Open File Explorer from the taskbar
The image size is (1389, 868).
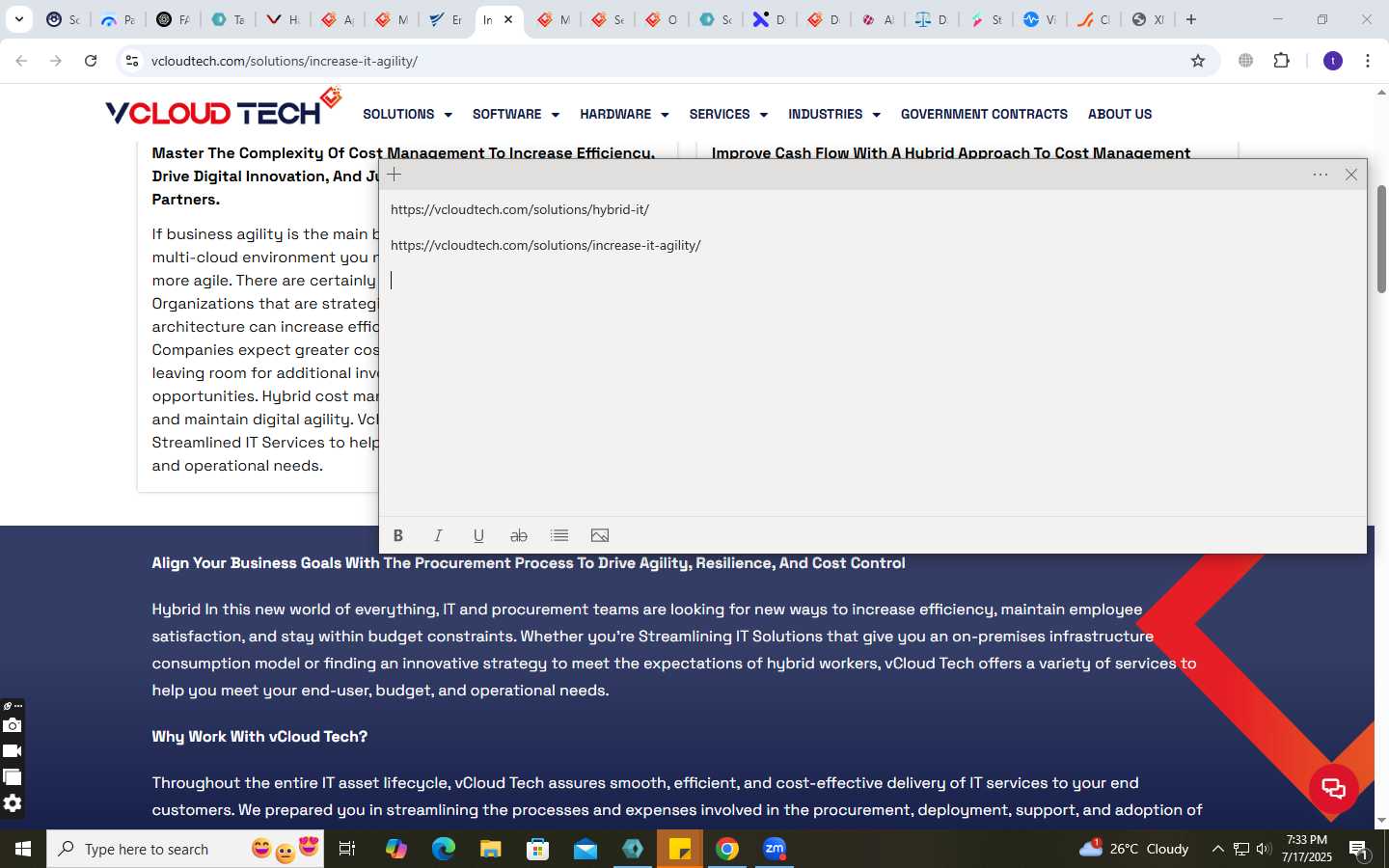[491, 849]
